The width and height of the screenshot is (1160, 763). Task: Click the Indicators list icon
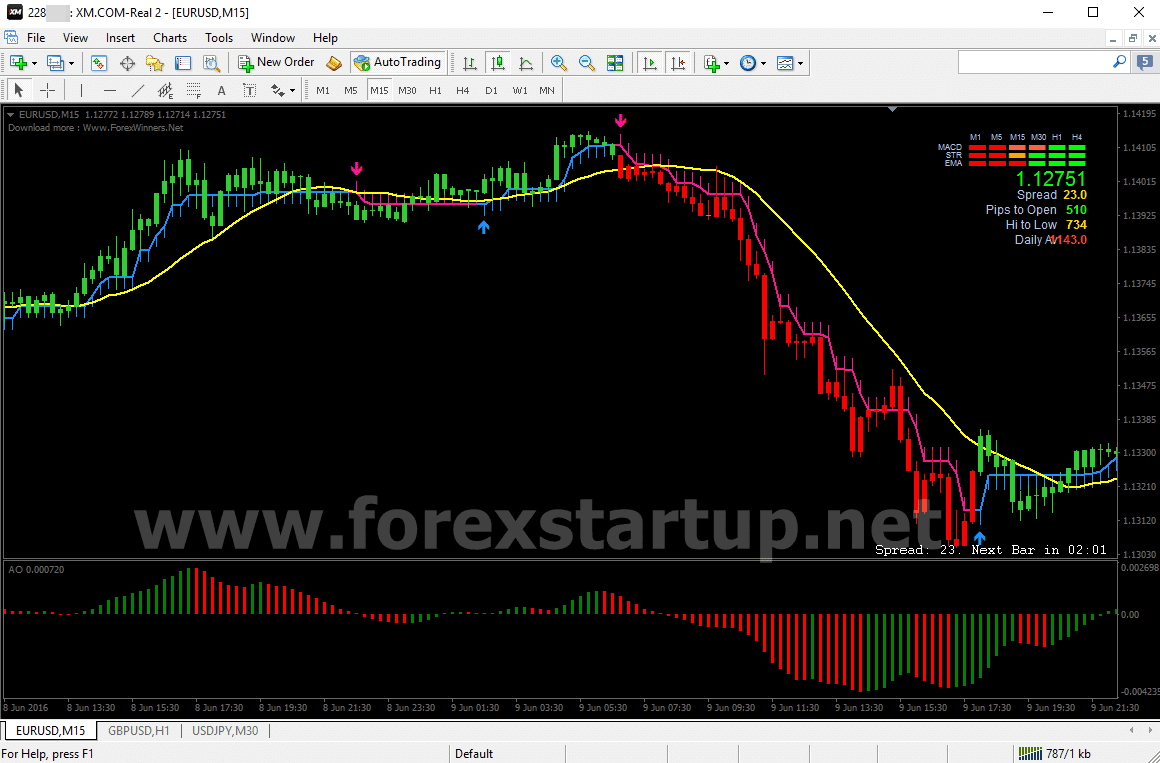(x=712, y=64)
